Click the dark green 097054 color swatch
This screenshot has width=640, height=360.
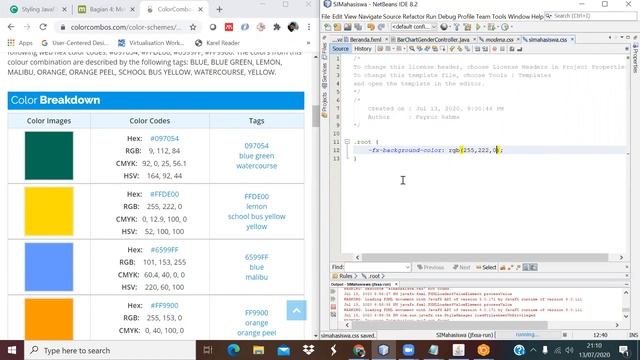click(x=49, y=156)
